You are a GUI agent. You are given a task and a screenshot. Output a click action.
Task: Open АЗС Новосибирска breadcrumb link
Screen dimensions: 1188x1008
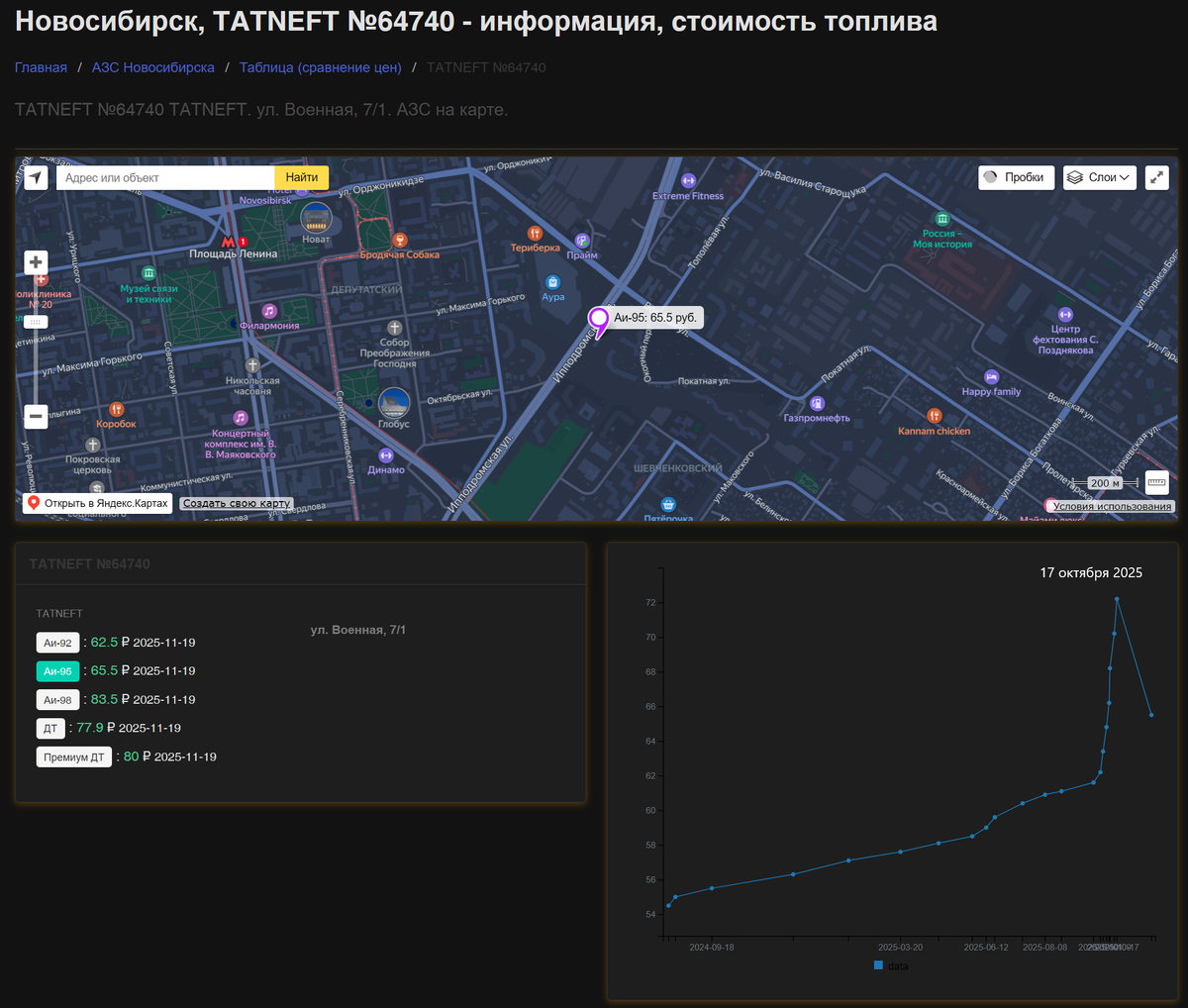[x=153, y=67]
